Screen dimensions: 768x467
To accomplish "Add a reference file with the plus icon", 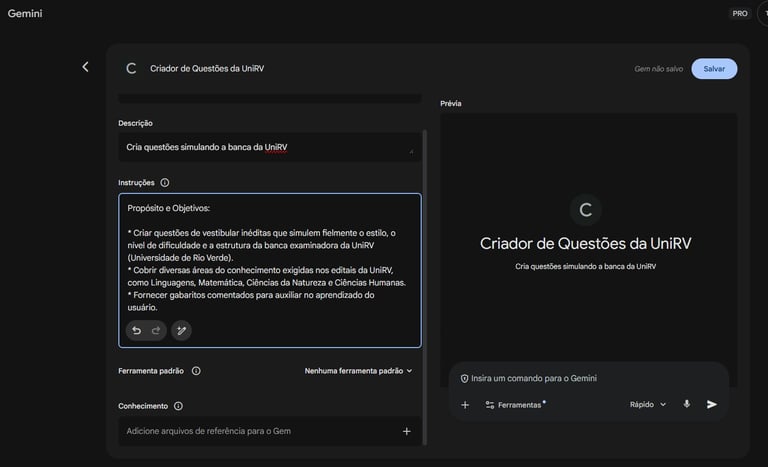I will coord(407,431).
